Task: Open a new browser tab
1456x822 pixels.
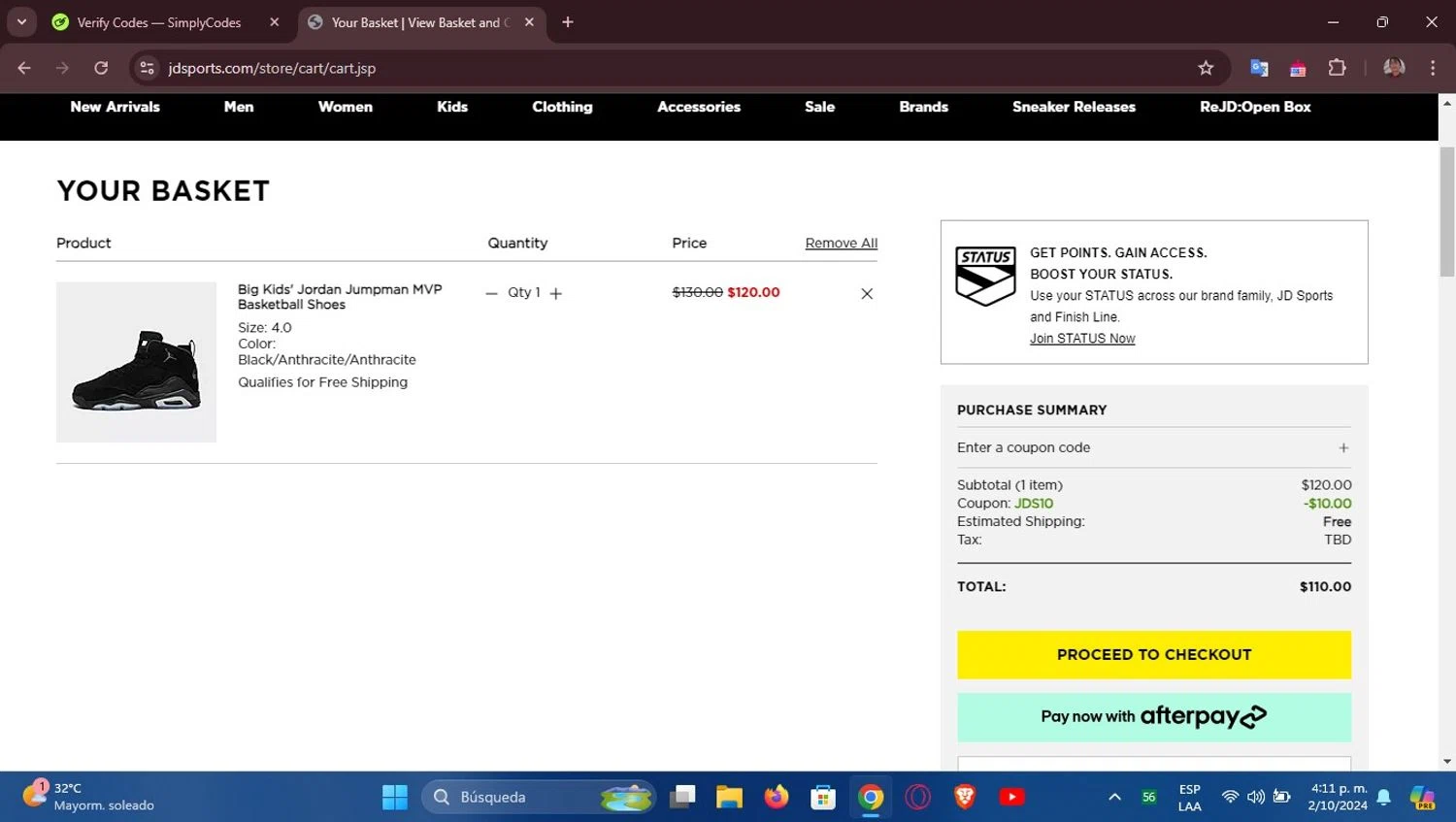Action: 568,22
